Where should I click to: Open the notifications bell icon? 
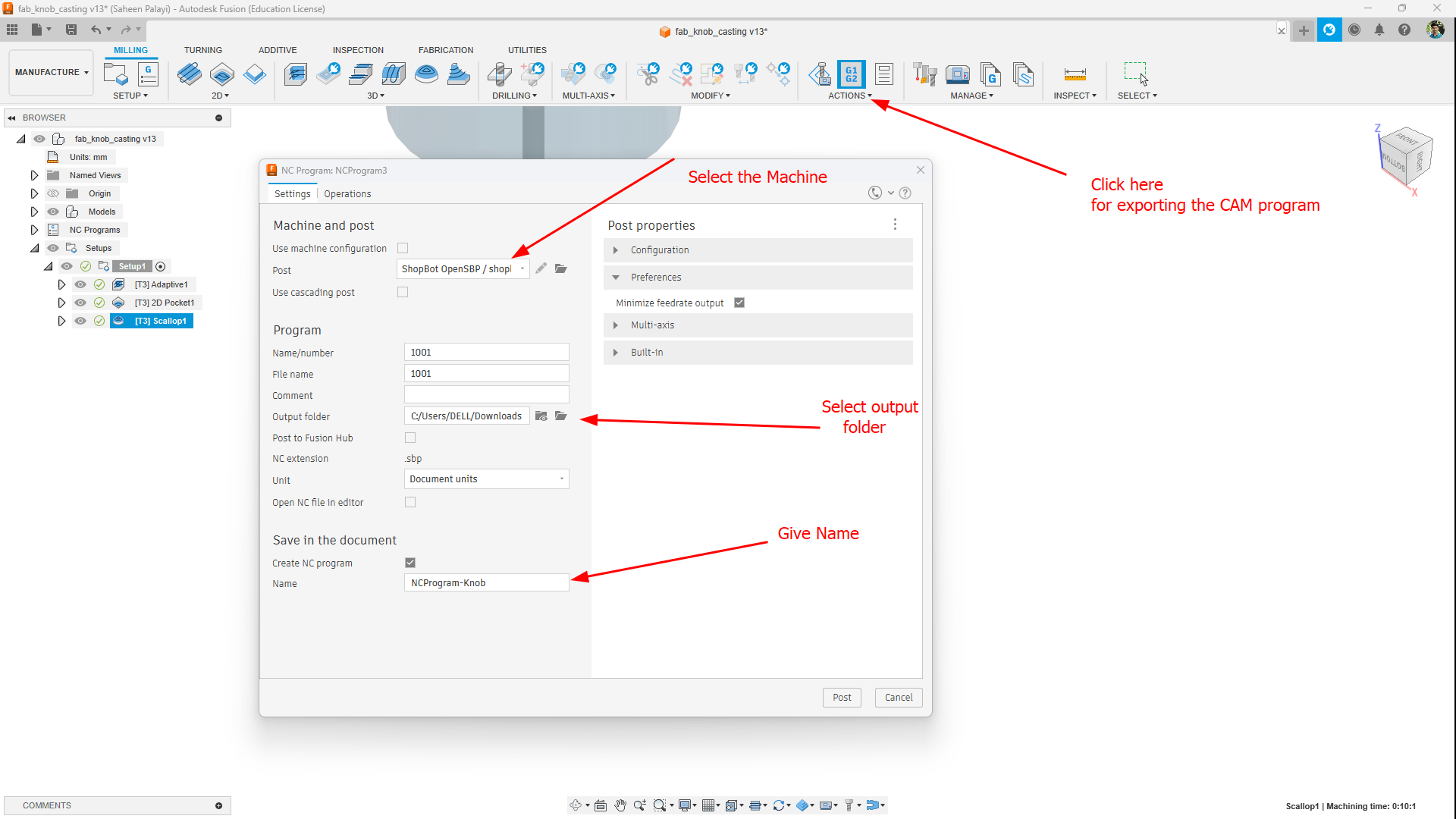[x=1379, y=30]
